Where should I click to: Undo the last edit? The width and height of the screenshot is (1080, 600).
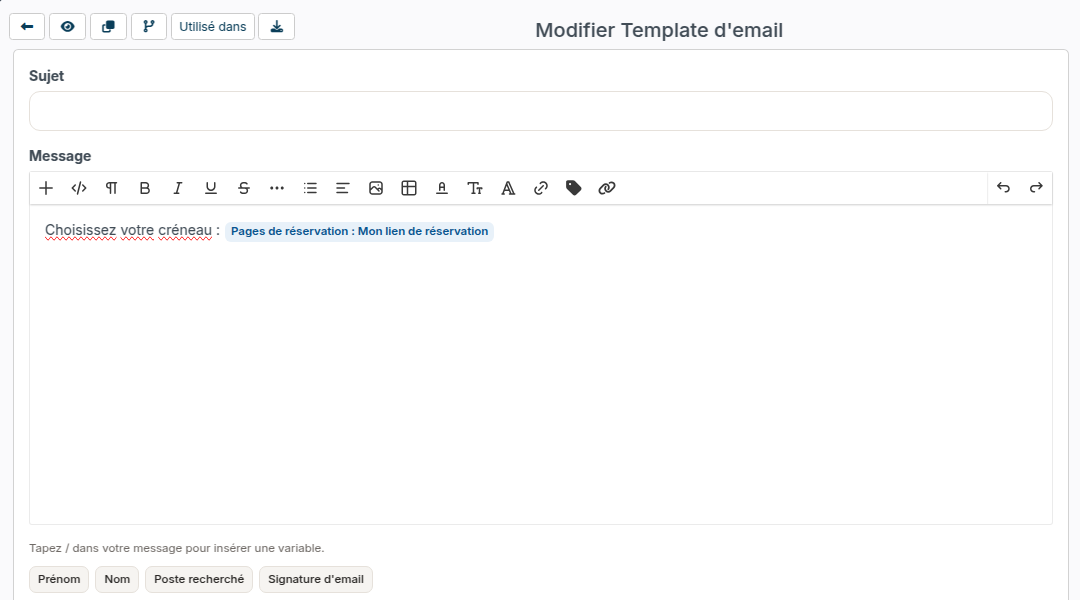(1004, 188)
